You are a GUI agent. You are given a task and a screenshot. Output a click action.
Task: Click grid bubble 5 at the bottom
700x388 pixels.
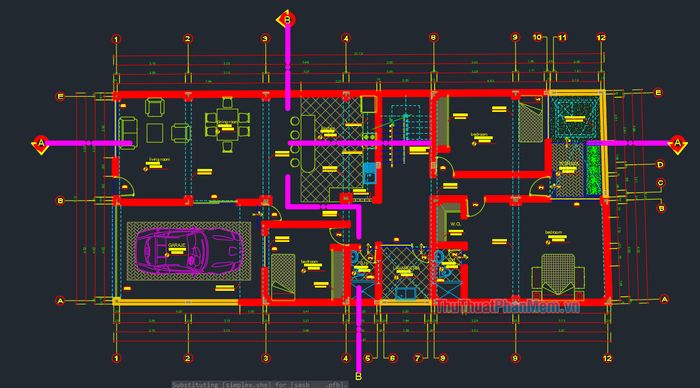[x=367, y=358]
